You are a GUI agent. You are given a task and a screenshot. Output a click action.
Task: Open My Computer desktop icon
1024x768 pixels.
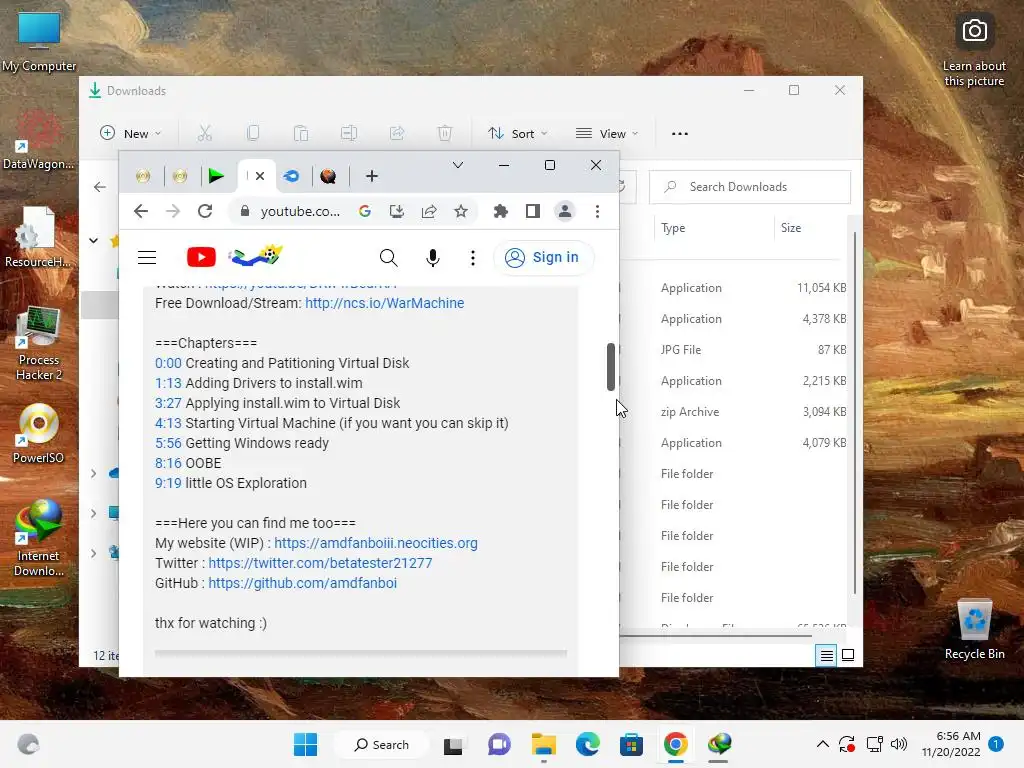click(x=39, y=41)
